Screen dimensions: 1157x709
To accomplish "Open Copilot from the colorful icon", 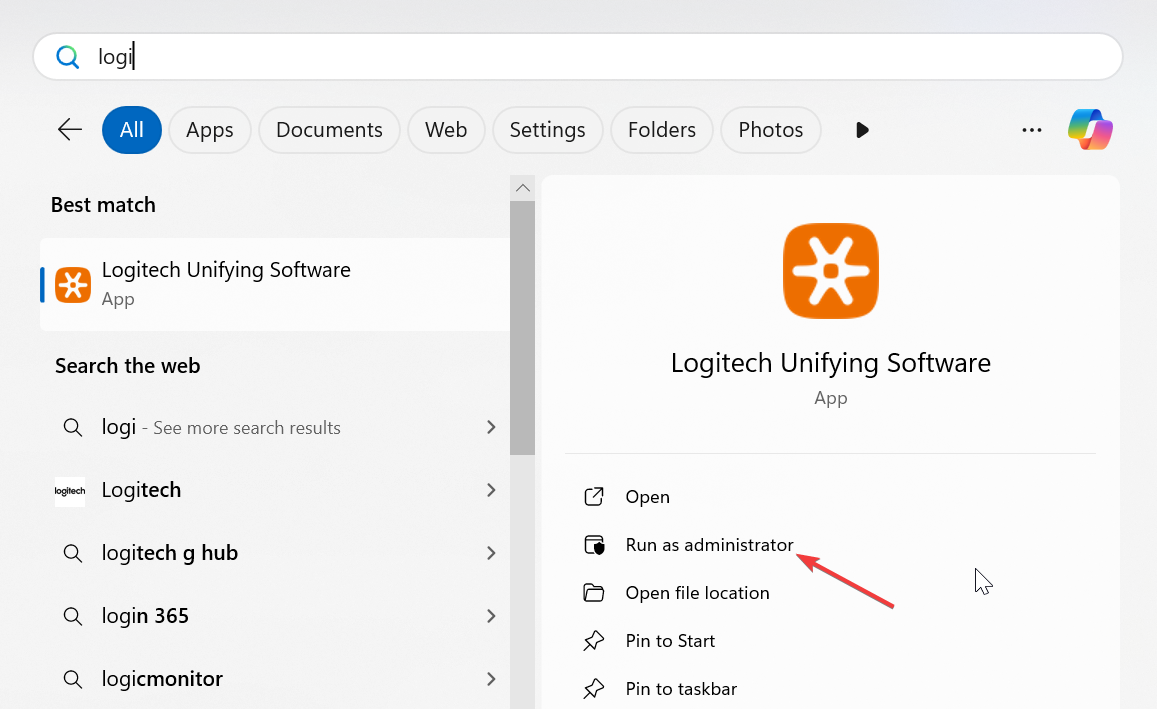I will point(1090,130).
